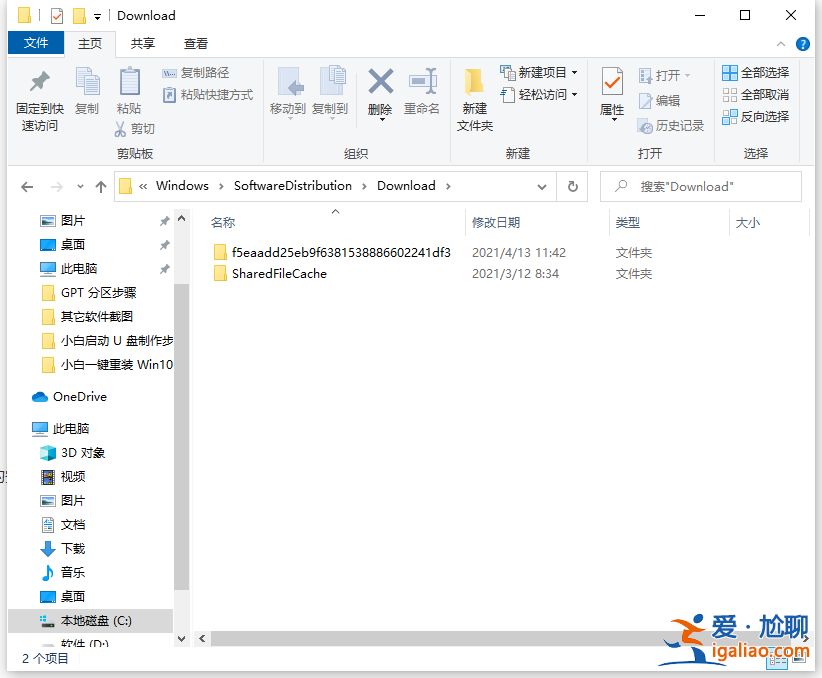
Task: Switch to the 查看 (View) tab
Action: pos(196,43)
